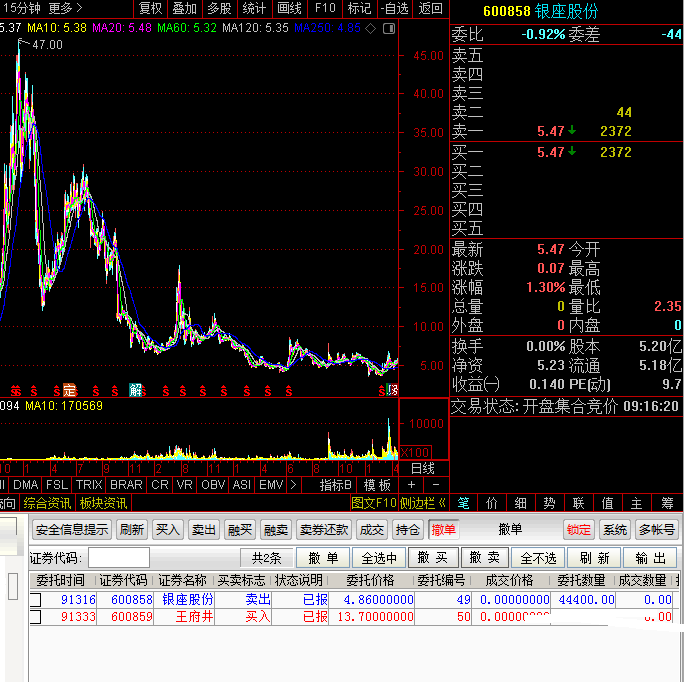The height and width of the screenshot is (682, 684).
Task: Open the 统计 tool
Action: click(x=254, y=8)
